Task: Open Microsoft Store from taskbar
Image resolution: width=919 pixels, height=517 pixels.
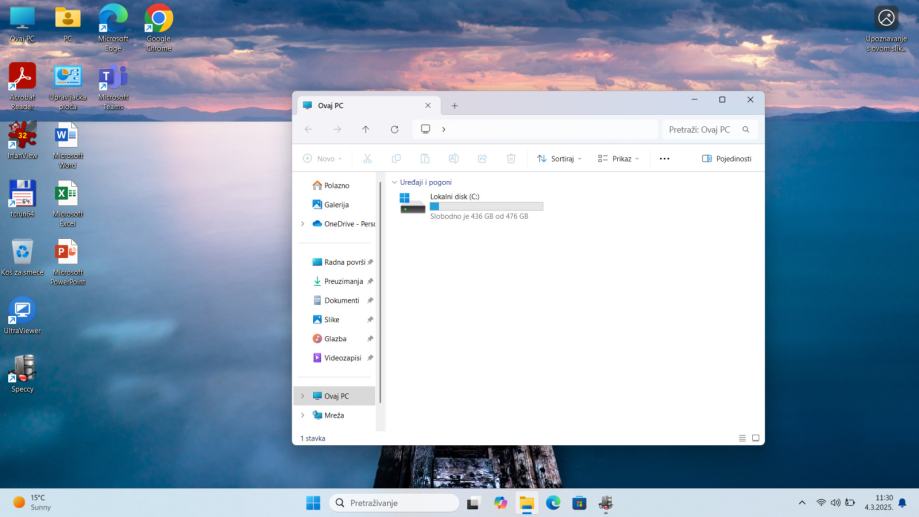Action: [x=579, y=503]
